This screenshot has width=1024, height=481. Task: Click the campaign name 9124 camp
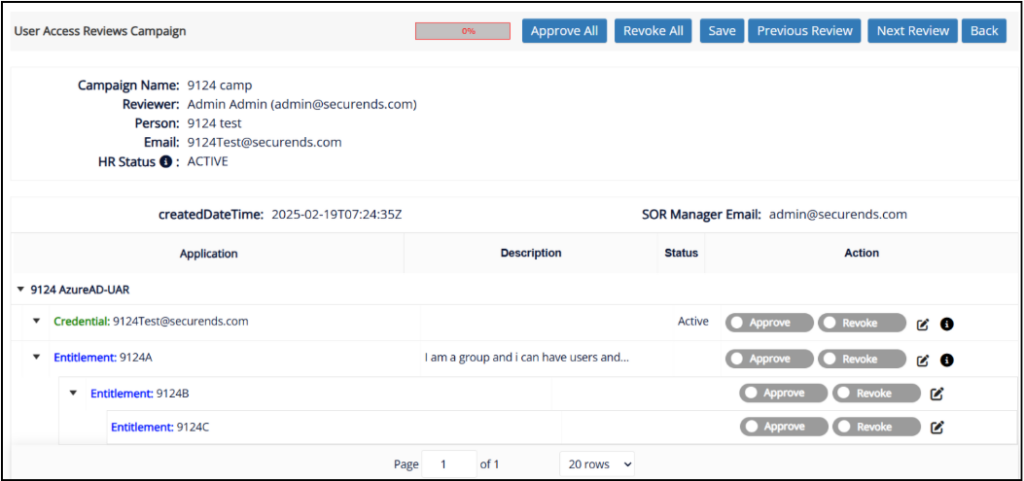click(x=219, y=85)
